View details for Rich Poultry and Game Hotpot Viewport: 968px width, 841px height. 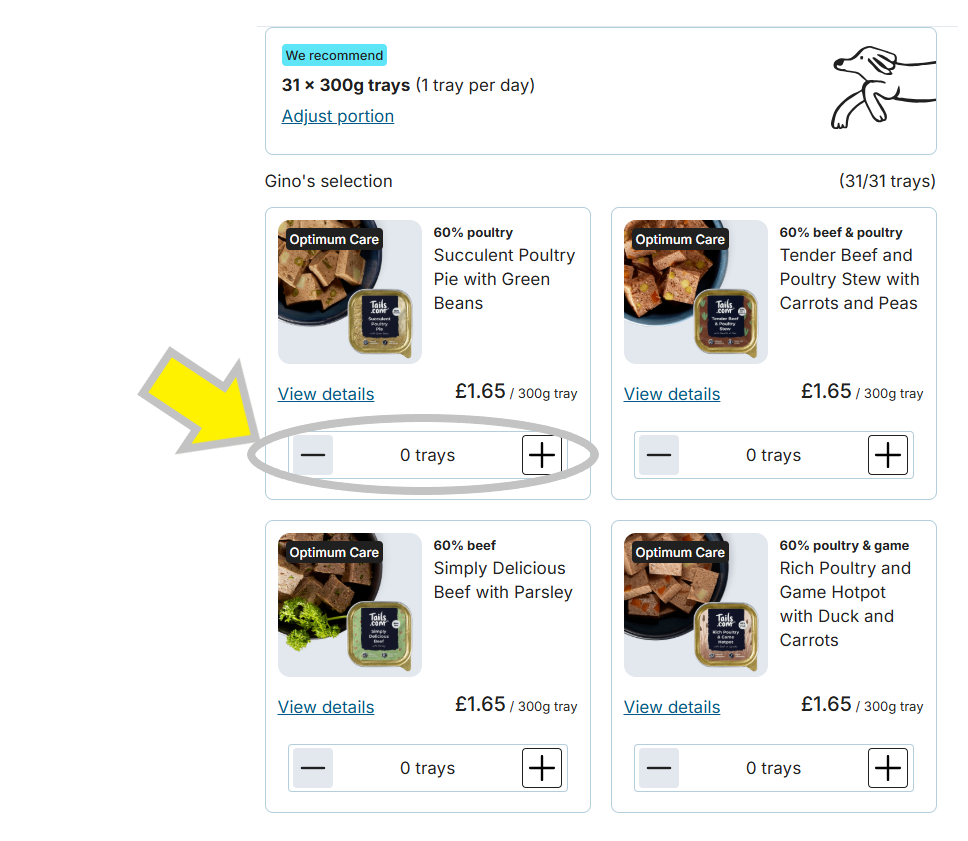click(672, 707)
